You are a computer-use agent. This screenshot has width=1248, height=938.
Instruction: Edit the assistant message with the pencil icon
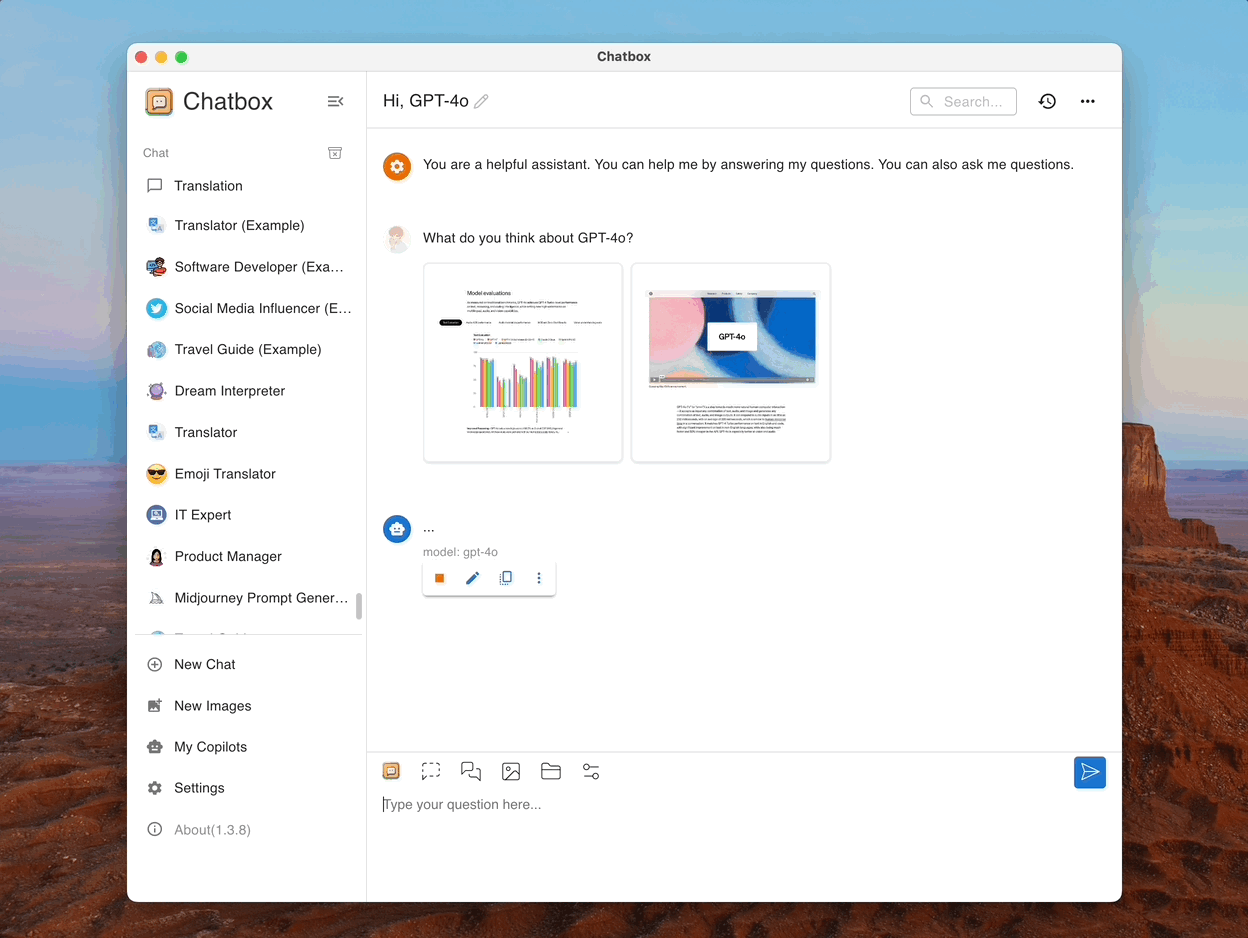point(472,578)
